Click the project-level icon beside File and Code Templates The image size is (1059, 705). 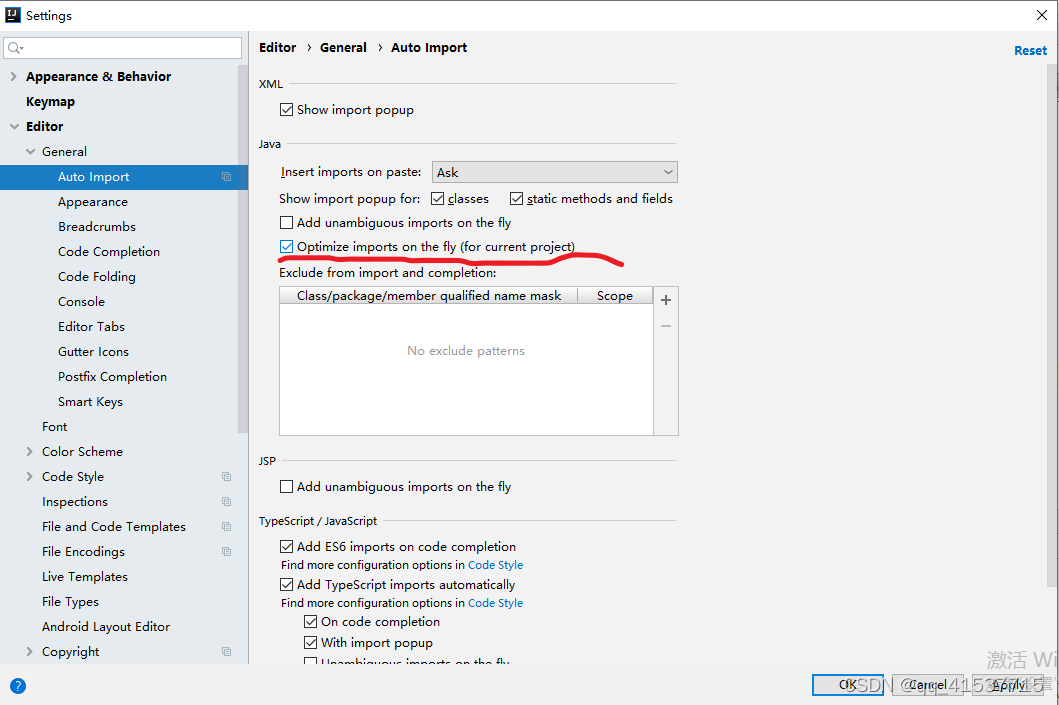[x=226, y=527]
